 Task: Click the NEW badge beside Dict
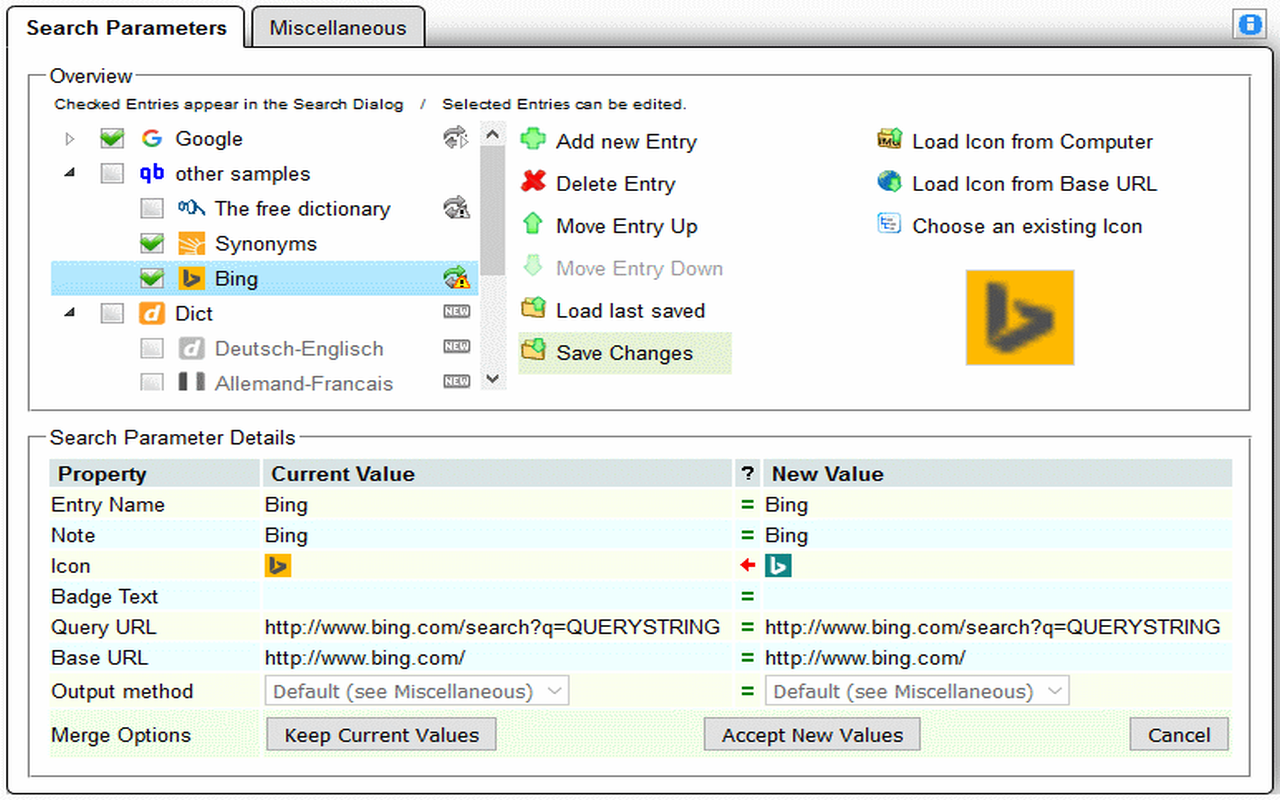click(456, 312)
